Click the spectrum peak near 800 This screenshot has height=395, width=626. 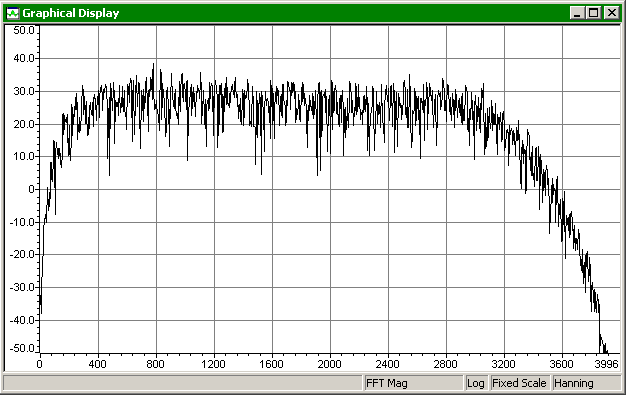point(153,65)
